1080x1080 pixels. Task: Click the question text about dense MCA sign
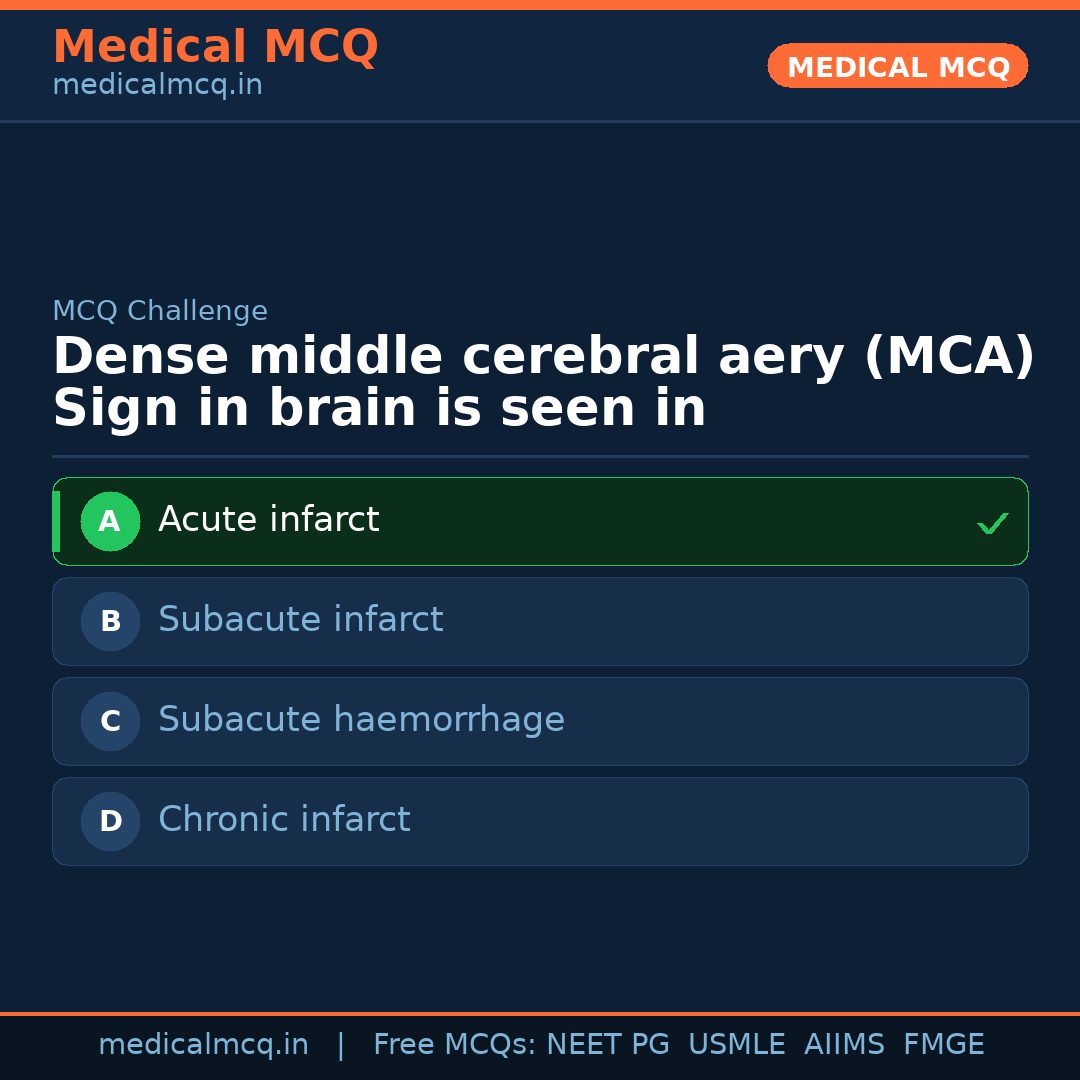[x=540, y=380]
